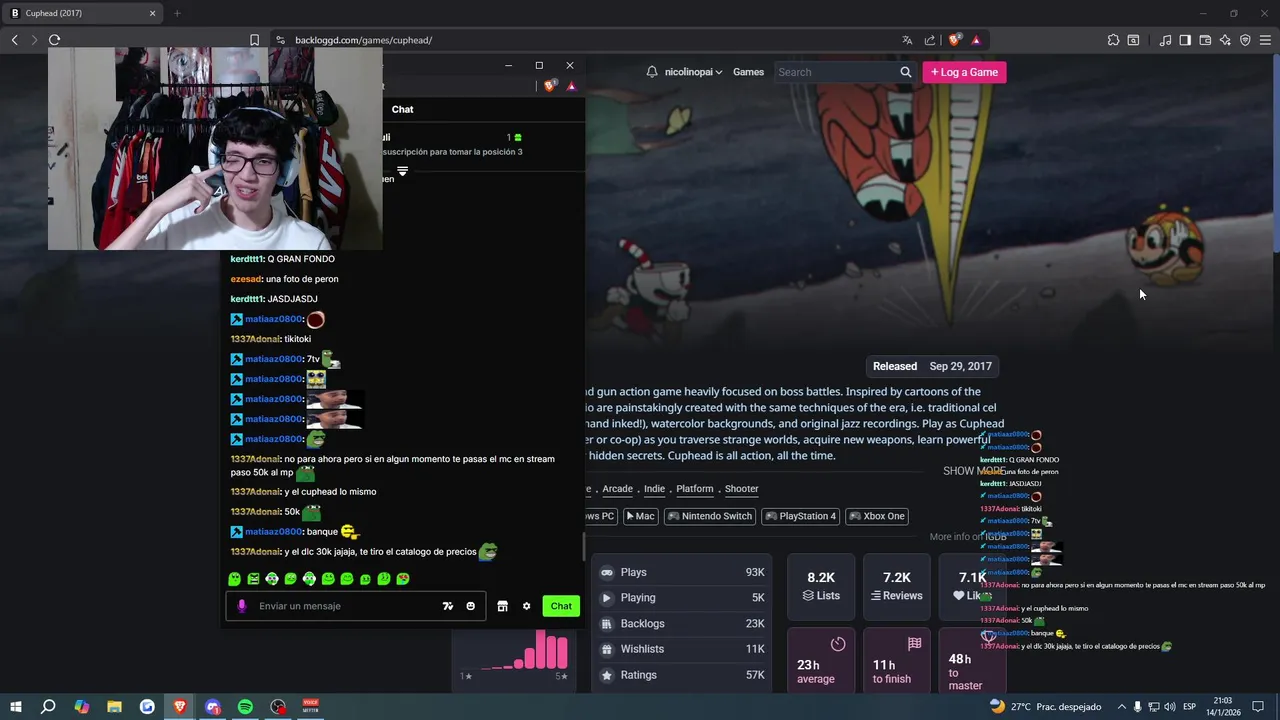This screenshot has width=1280, height=720.
Task: Go back to previous page
Action: [x=14, y=40]
